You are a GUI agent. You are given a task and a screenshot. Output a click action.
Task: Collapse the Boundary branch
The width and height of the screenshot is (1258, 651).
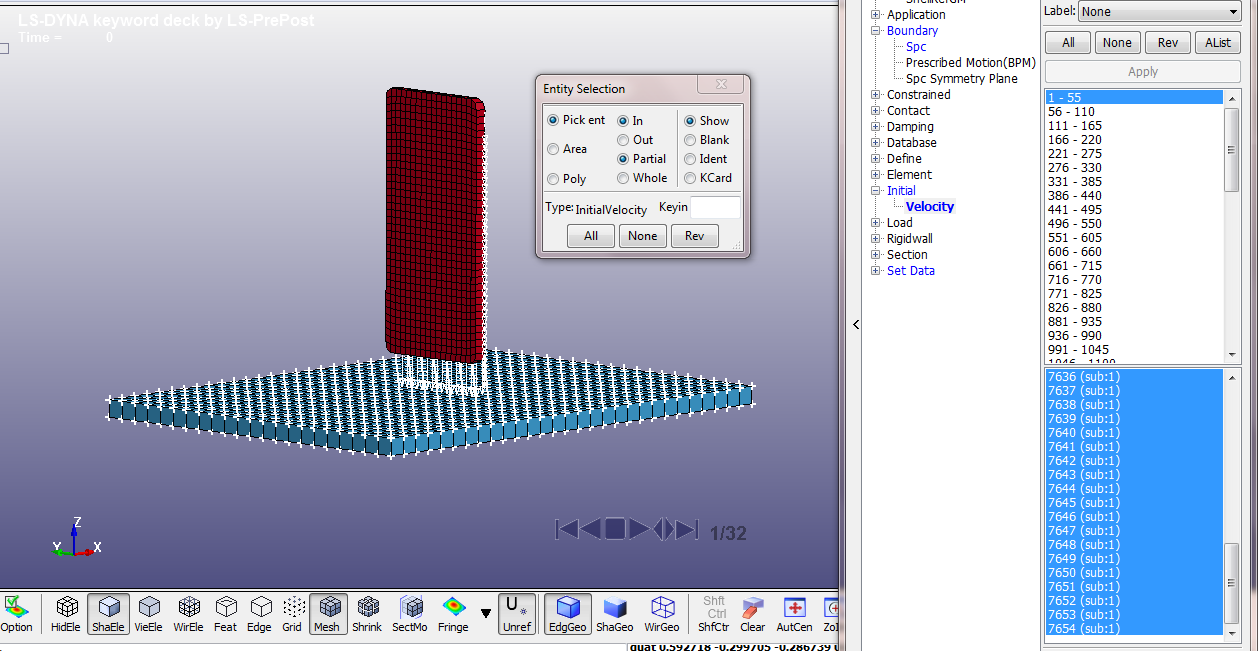876,30
